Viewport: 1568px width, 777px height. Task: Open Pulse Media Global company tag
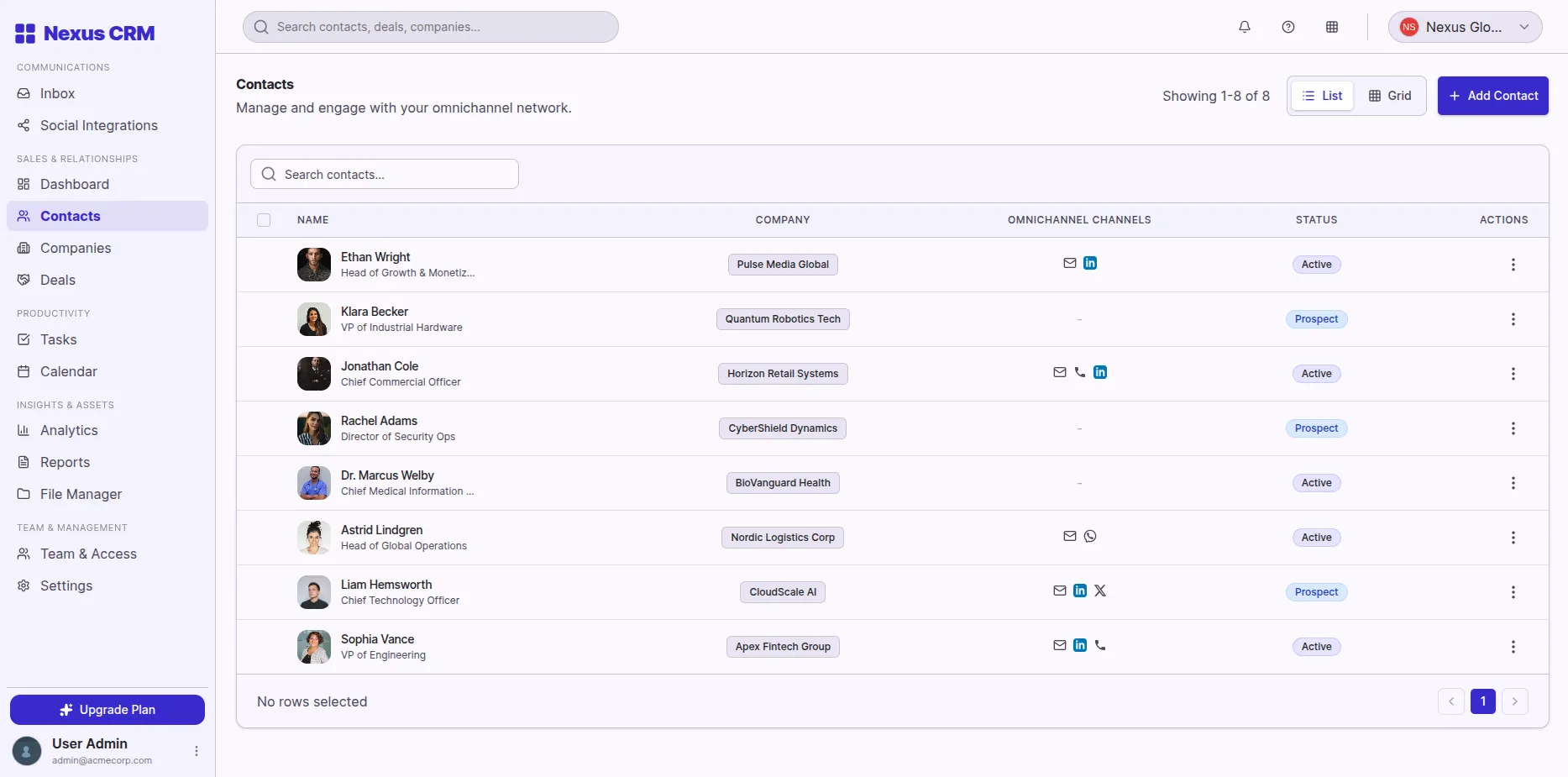pos(783,265)
